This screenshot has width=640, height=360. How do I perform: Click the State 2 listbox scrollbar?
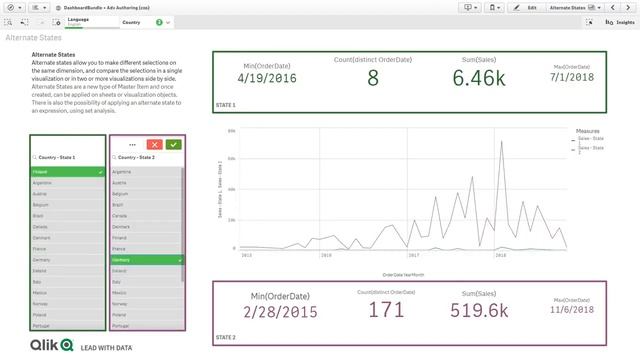[x=182, y=224]
